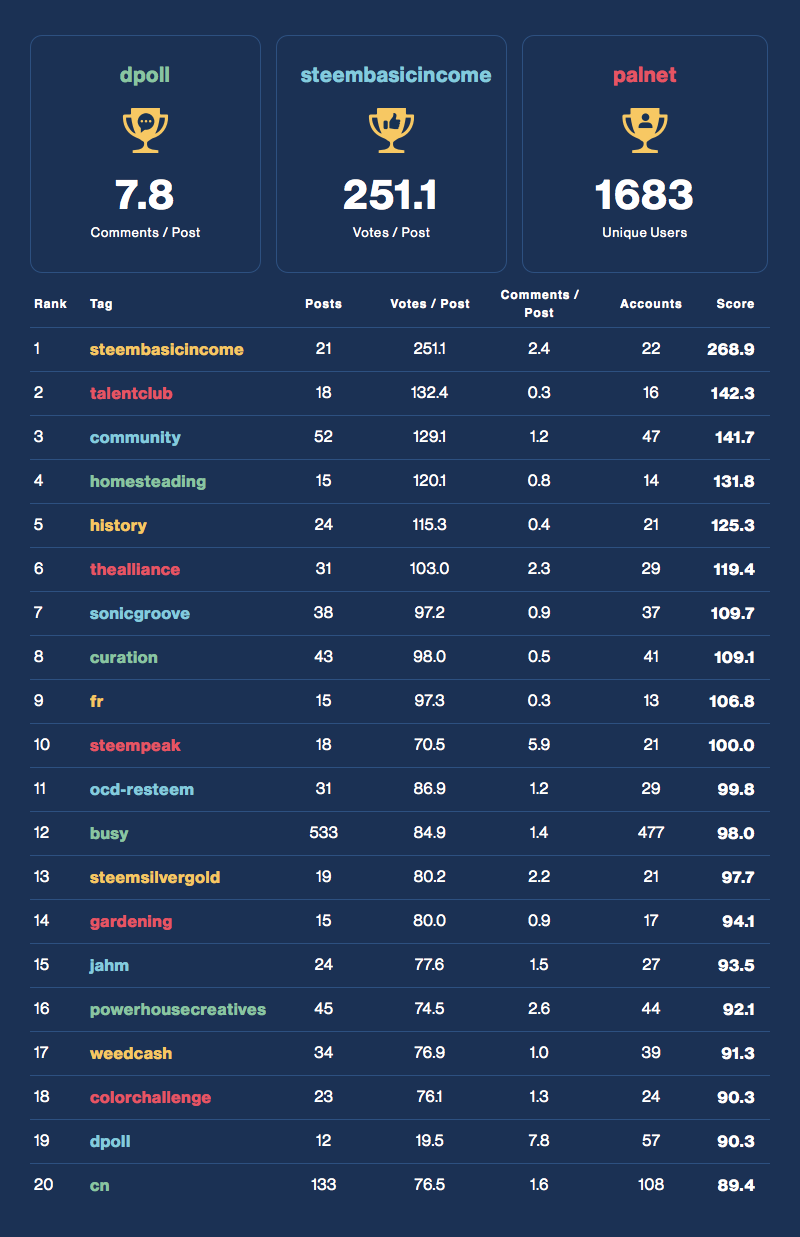Viewport: 800px width, 1237px height.
Task: Open the dpoll card title
Action: (x=145, y=75)
